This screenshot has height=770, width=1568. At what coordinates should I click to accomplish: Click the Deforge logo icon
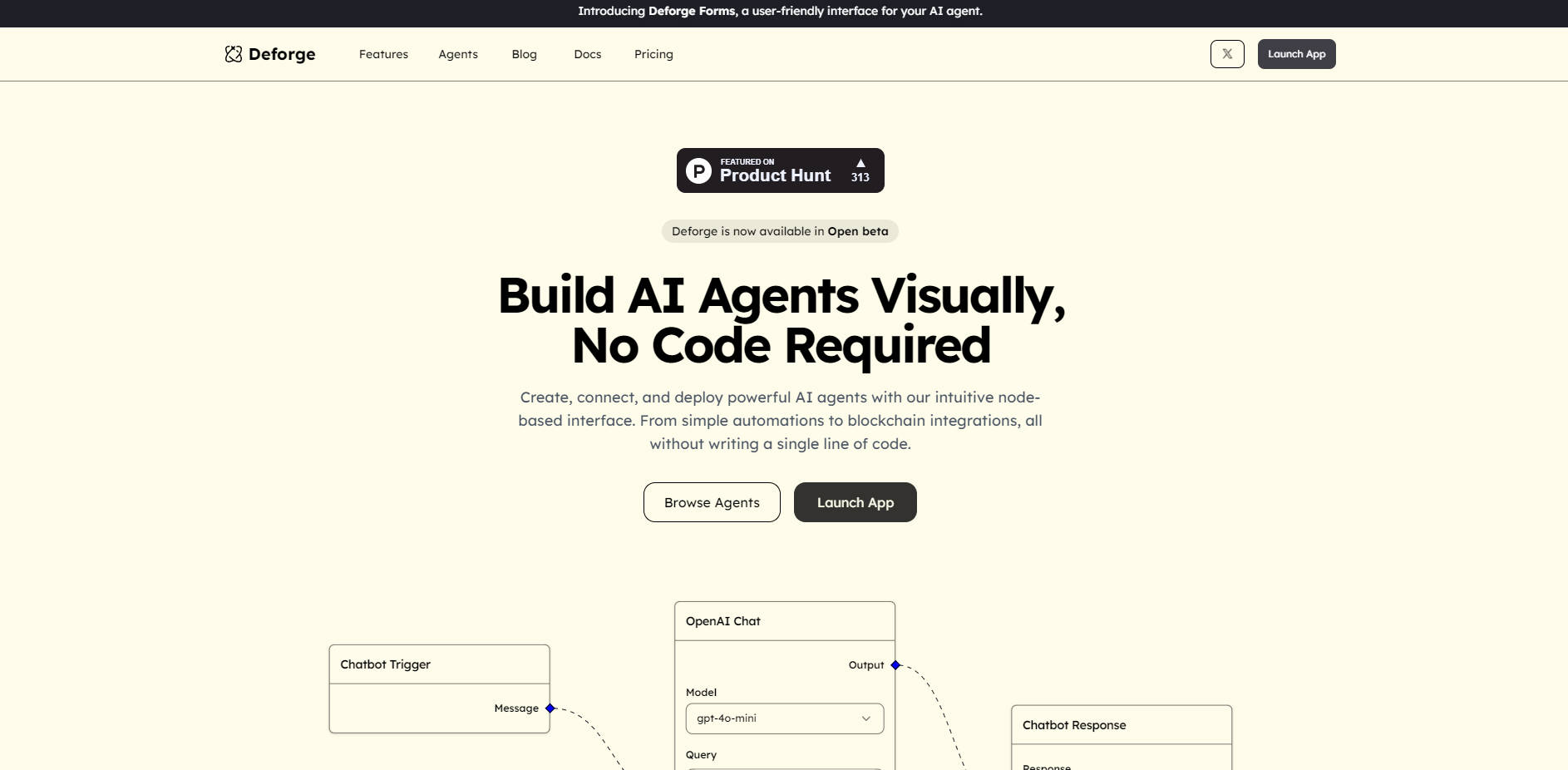(233, 54)
